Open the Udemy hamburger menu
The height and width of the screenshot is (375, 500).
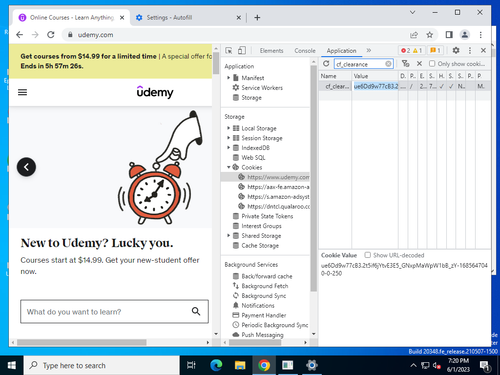22,92
